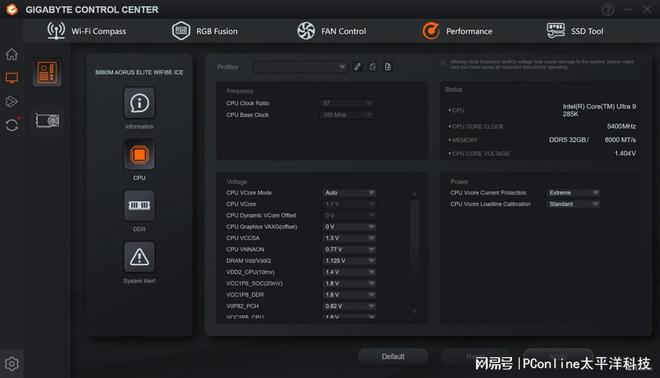This screenshot has height=378, width=660.
Task: Click voltage list scroll down arrow
Action: [x=415, y=311]
